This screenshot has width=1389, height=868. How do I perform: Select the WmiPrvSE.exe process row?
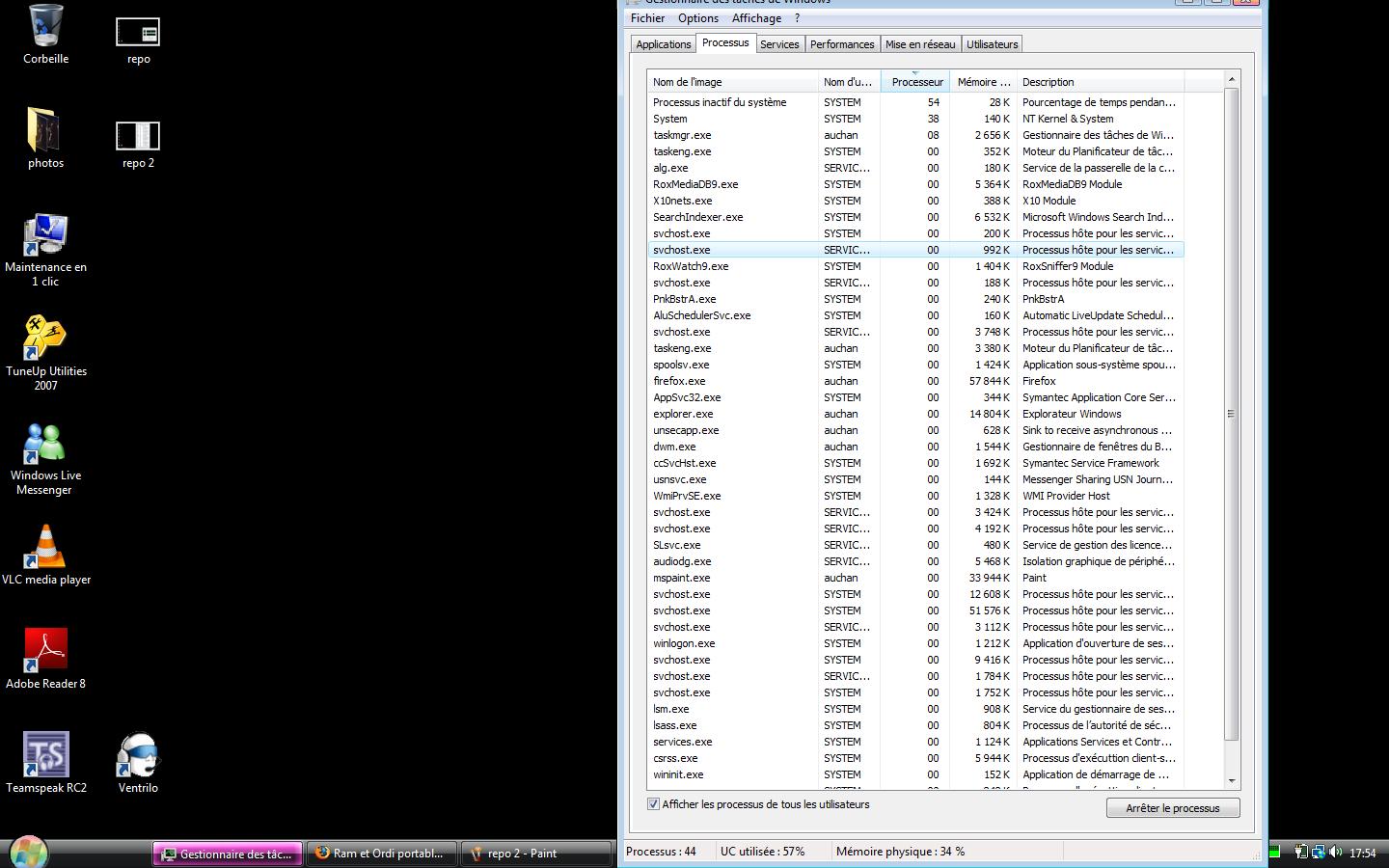click(x=915, y=496)
